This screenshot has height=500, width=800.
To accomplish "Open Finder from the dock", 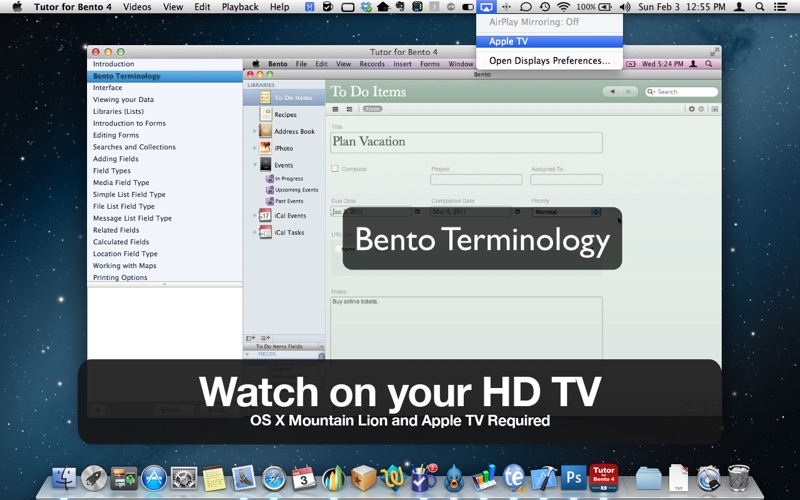I will (64, 479).
